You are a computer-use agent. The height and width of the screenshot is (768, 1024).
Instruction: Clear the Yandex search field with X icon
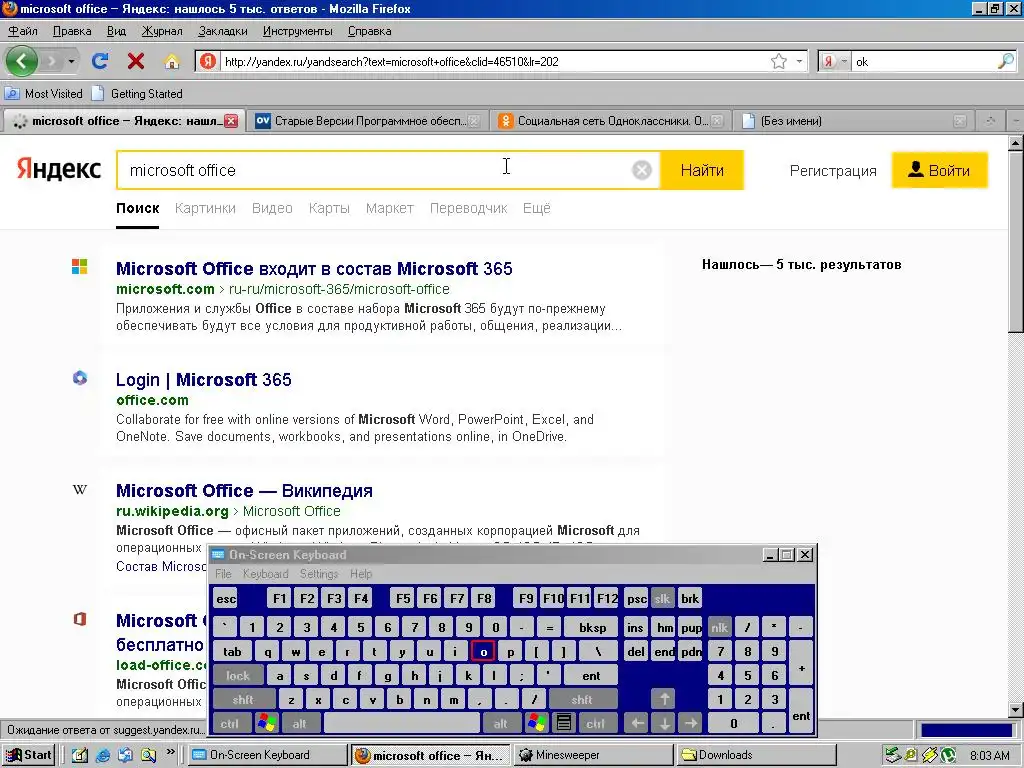pos(642,170)
